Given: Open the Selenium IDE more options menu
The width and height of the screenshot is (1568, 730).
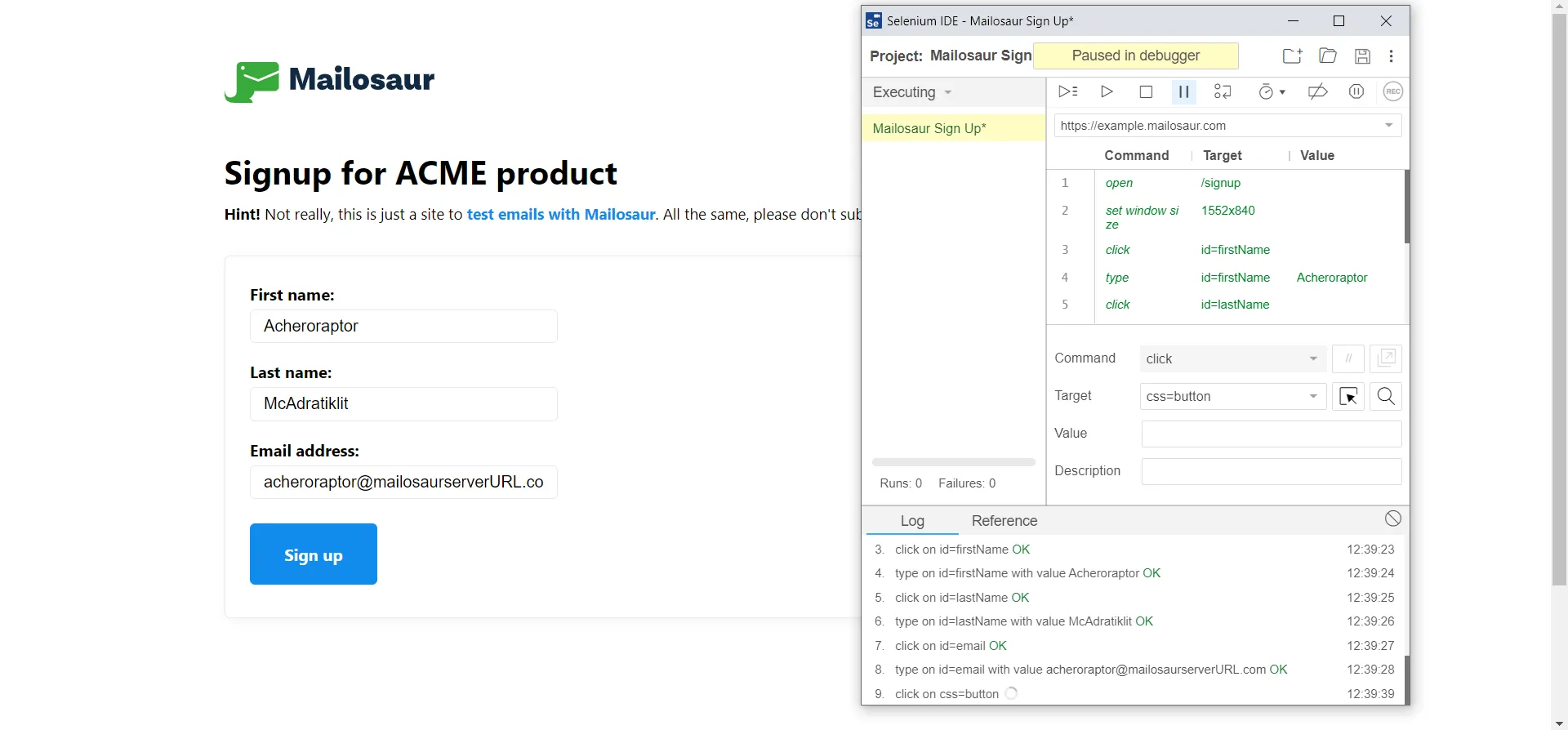Looking at the screenshot, I should 1392,56.
